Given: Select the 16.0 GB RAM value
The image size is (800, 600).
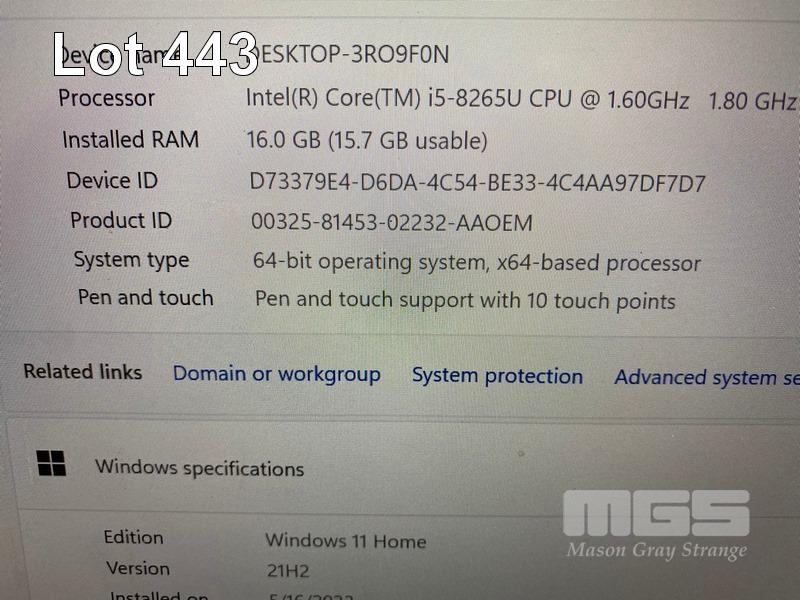Looking at the screenshot, I should [x=367, y=140].
